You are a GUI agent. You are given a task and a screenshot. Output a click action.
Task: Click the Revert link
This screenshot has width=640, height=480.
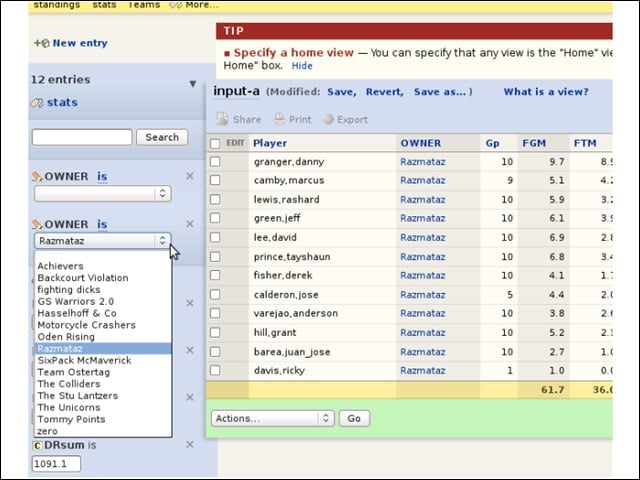pos(384,92)
